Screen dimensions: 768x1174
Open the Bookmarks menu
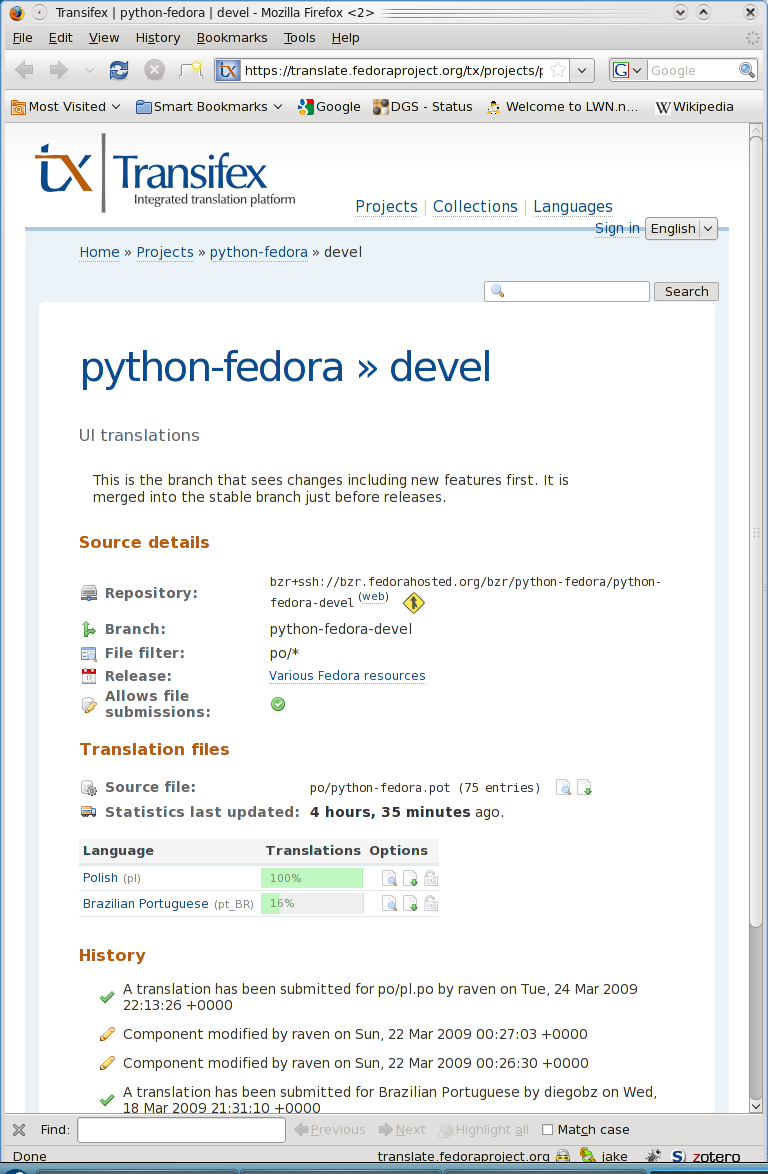coord(232,38)
